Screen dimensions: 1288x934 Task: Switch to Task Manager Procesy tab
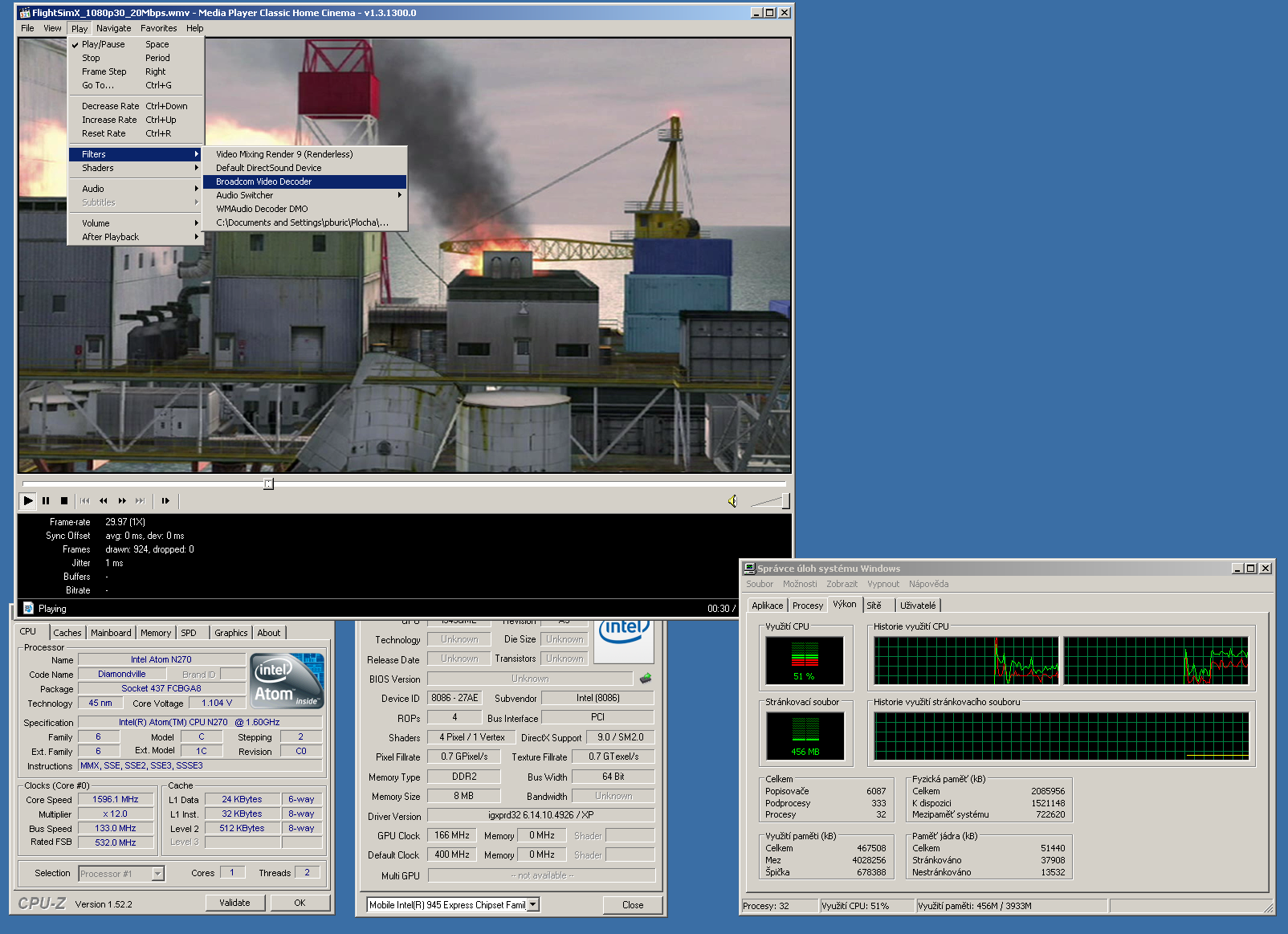tap(808, 606)
